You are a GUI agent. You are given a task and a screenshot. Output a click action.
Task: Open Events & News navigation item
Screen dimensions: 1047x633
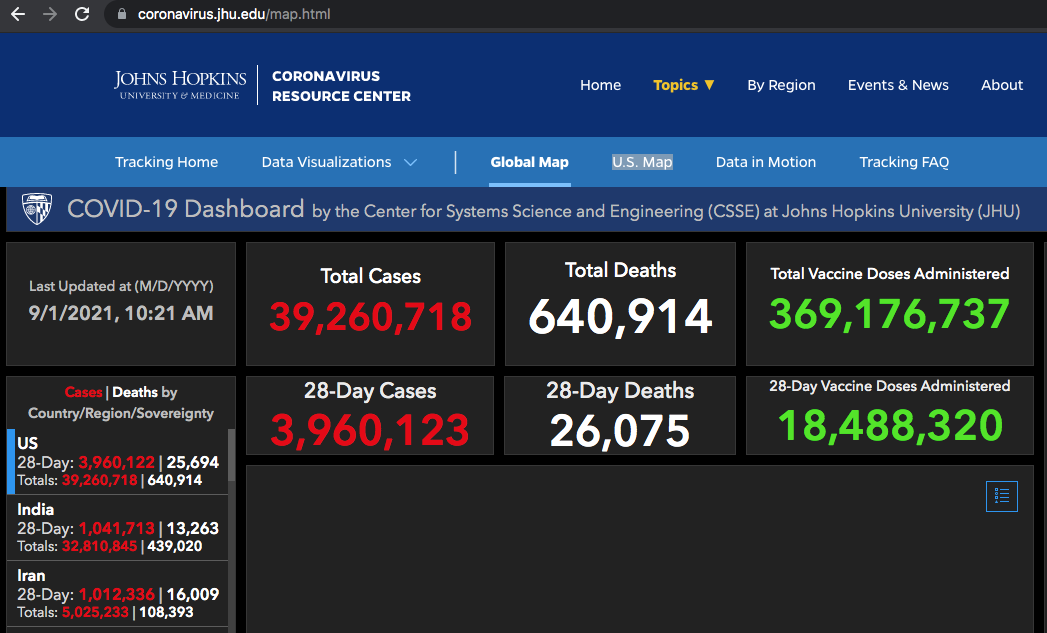898,85
